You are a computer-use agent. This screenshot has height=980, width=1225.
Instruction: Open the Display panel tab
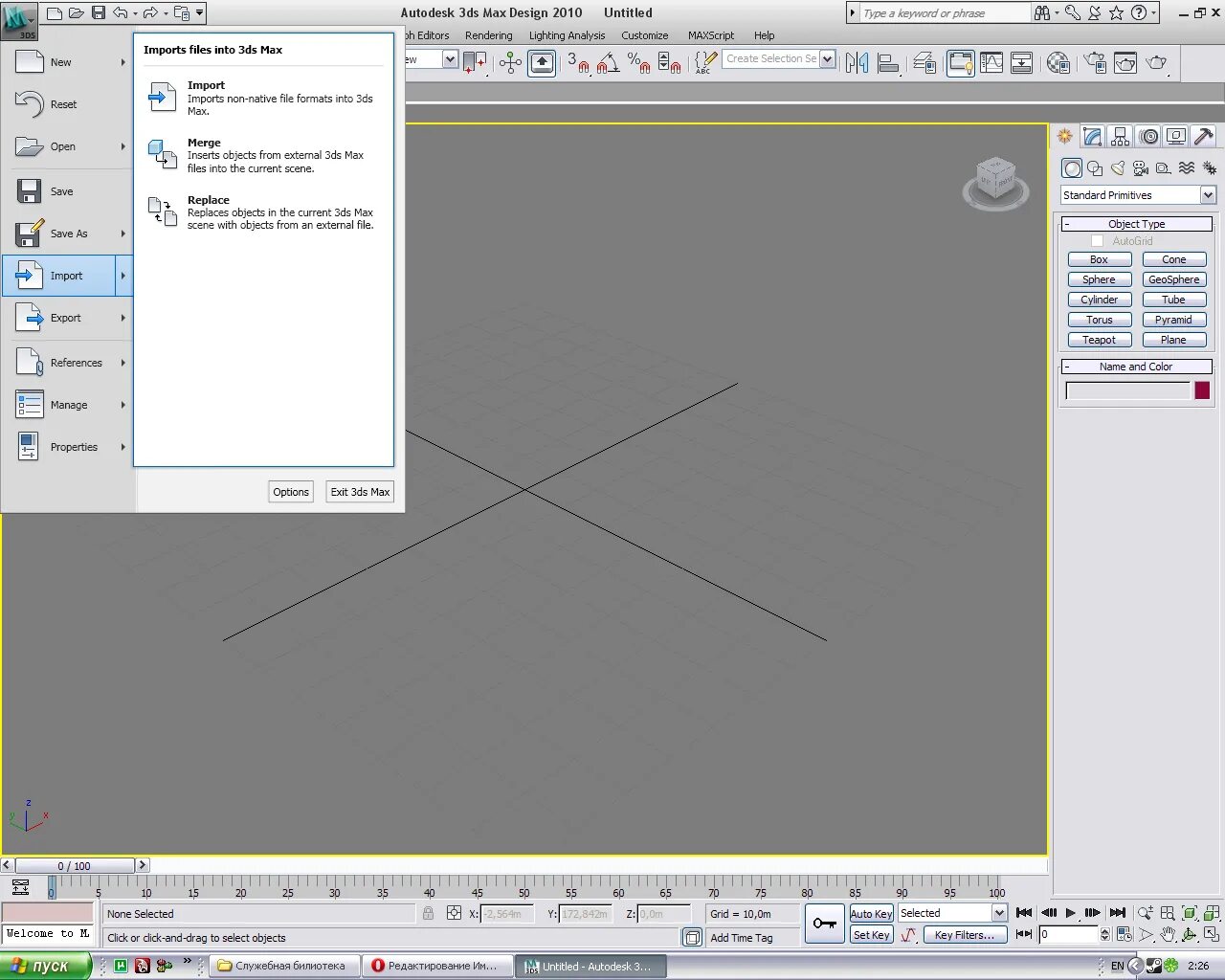1176,137
